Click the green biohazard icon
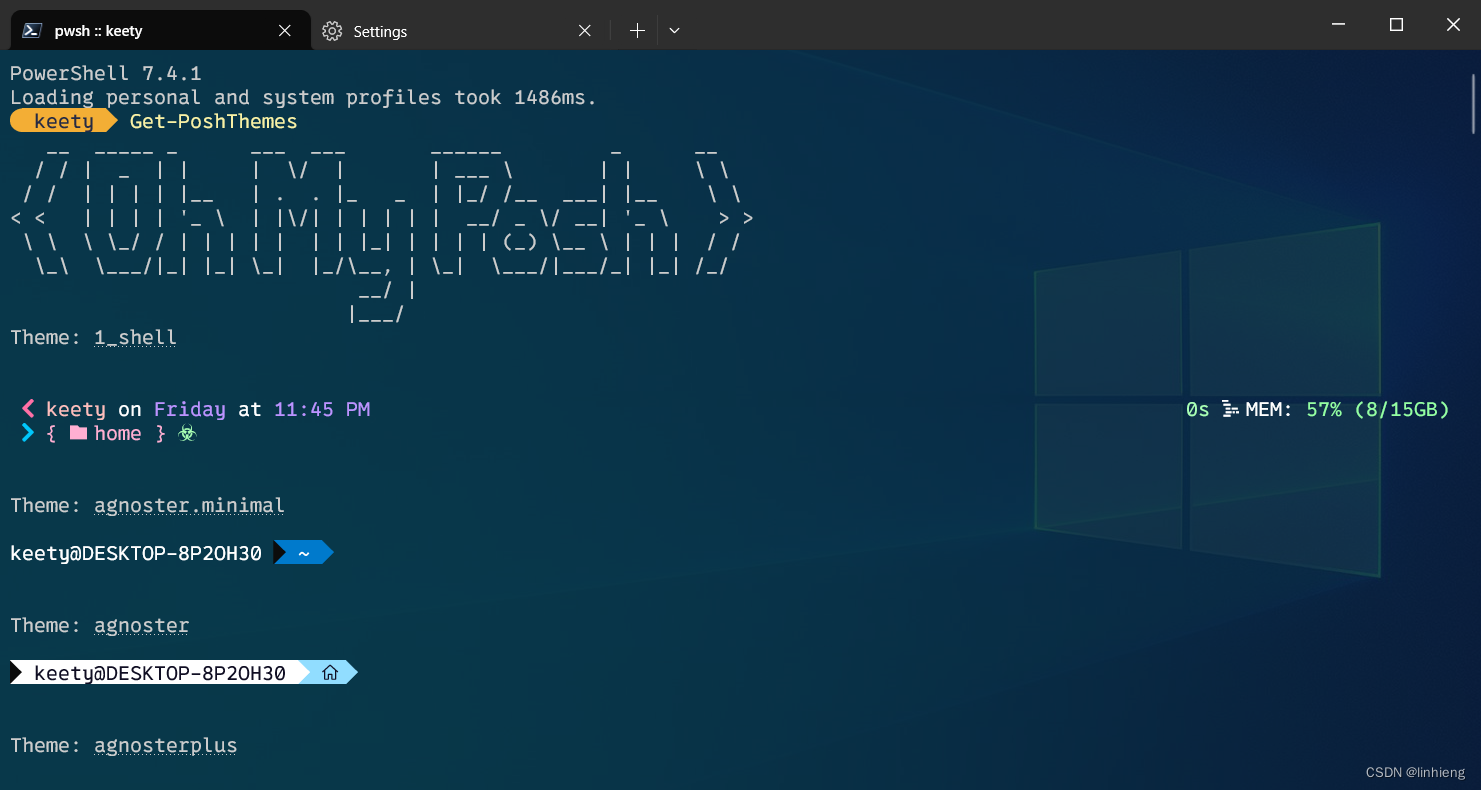 (187, 433)
